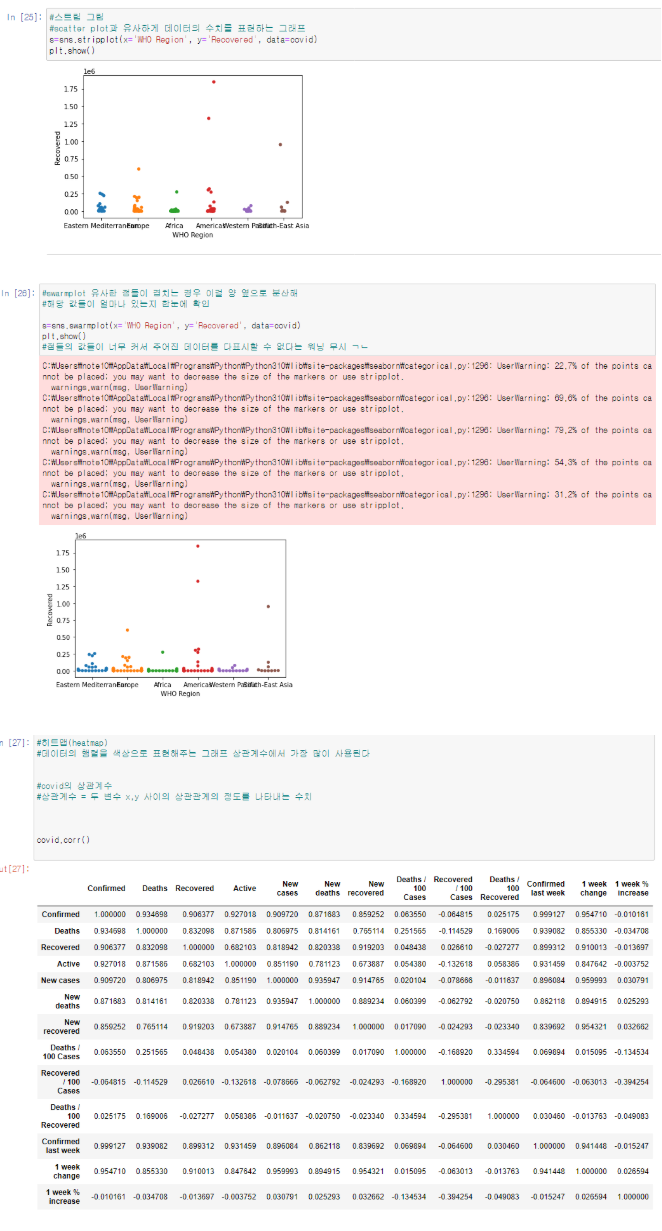662x1231 pixels.
Task: Click the swarmplot chart output image
Action: tap(171, 615)
